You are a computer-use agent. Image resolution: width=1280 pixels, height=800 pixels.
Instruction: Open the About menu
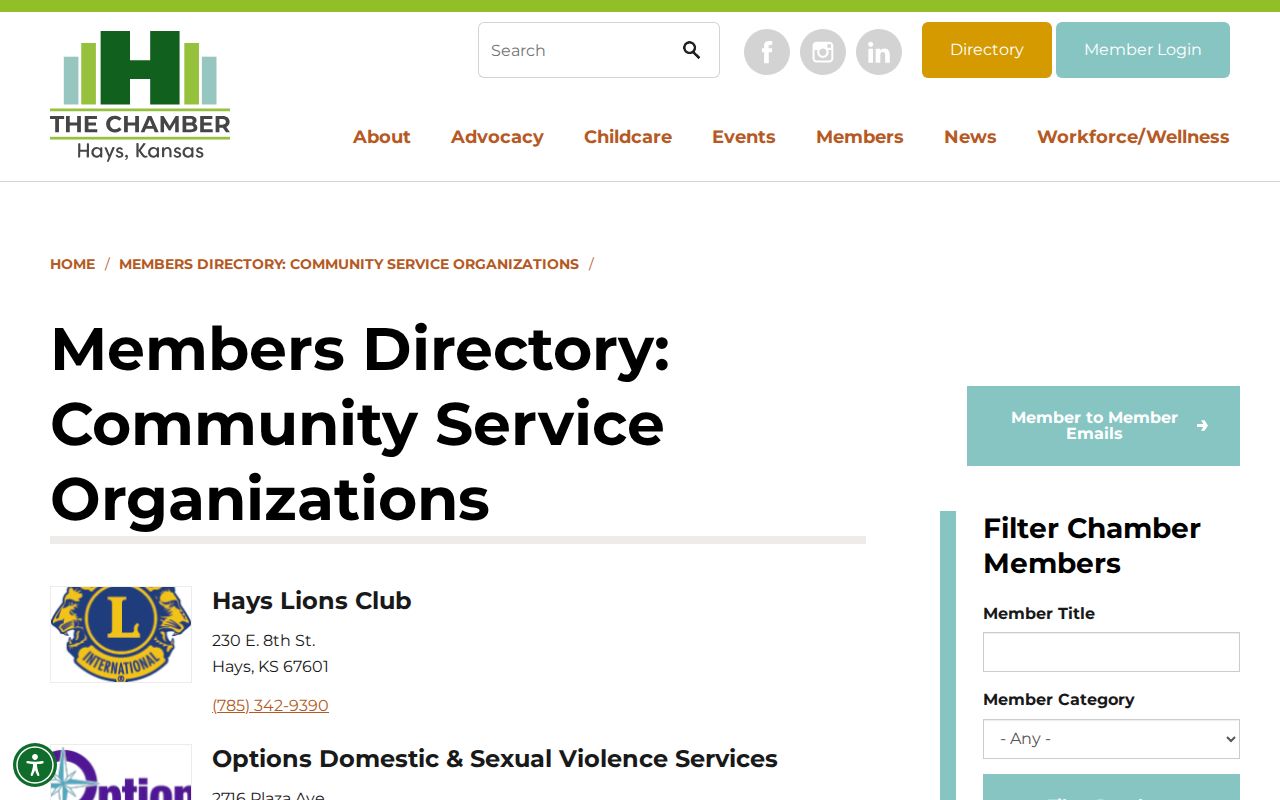[381, 137]
